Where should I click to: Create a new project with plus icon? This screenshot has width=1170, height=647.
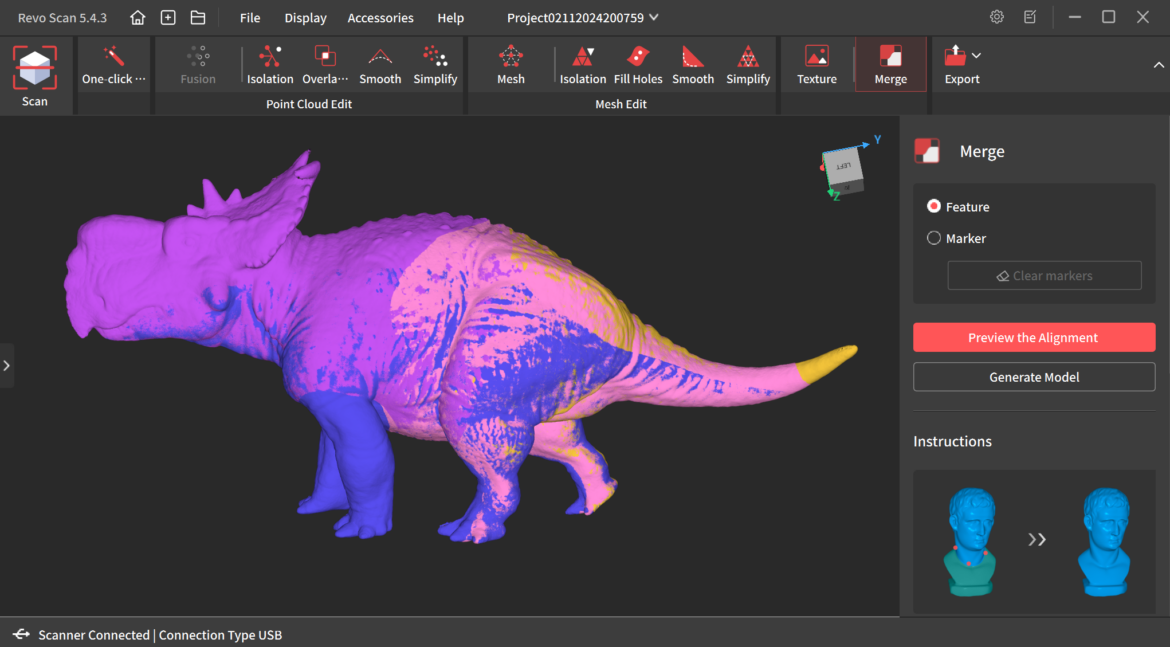pyautogui.click(x=168, y=17)
